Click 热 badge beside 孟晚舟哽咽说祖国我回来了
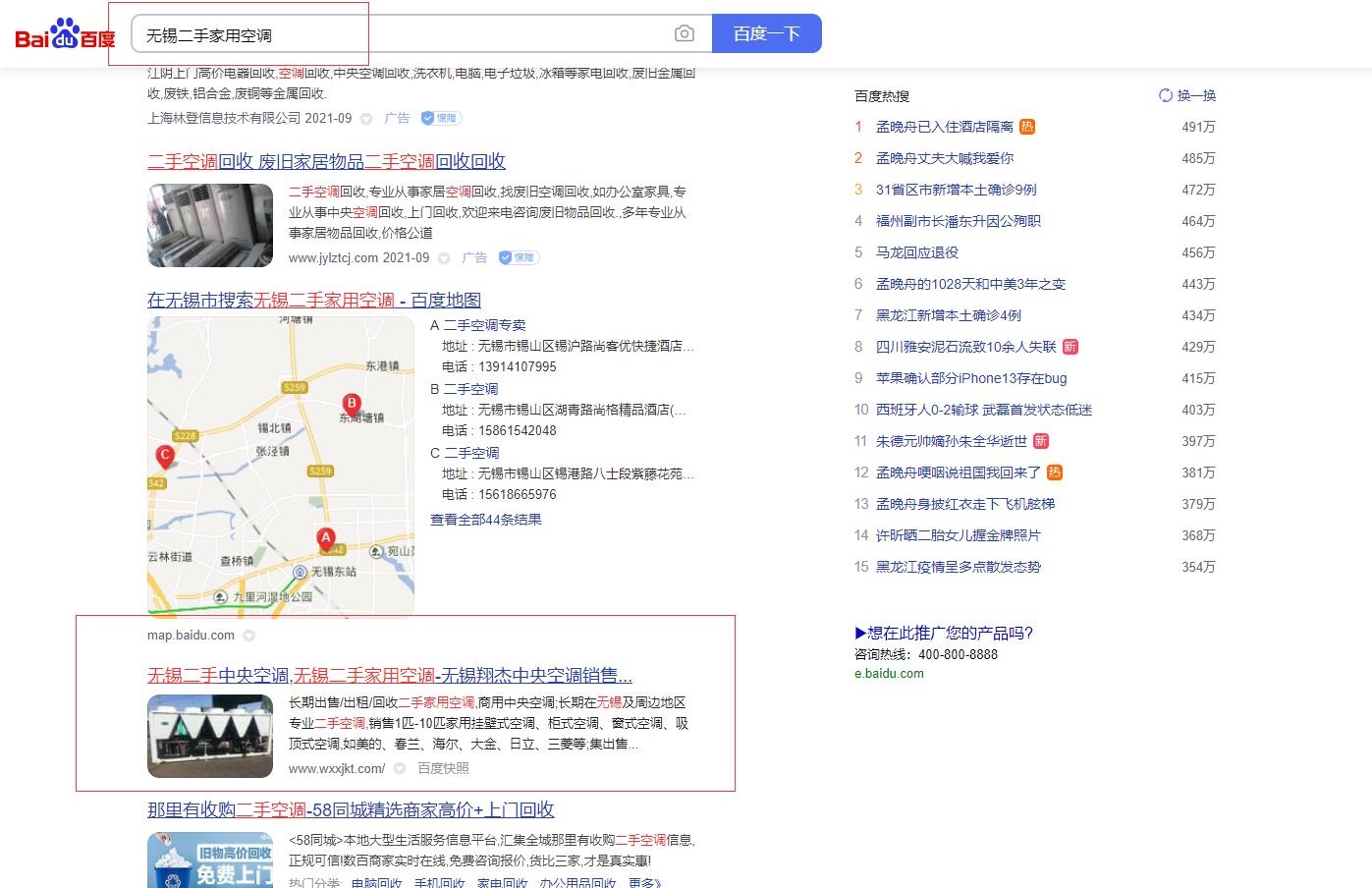 (x=1054, y=472)
